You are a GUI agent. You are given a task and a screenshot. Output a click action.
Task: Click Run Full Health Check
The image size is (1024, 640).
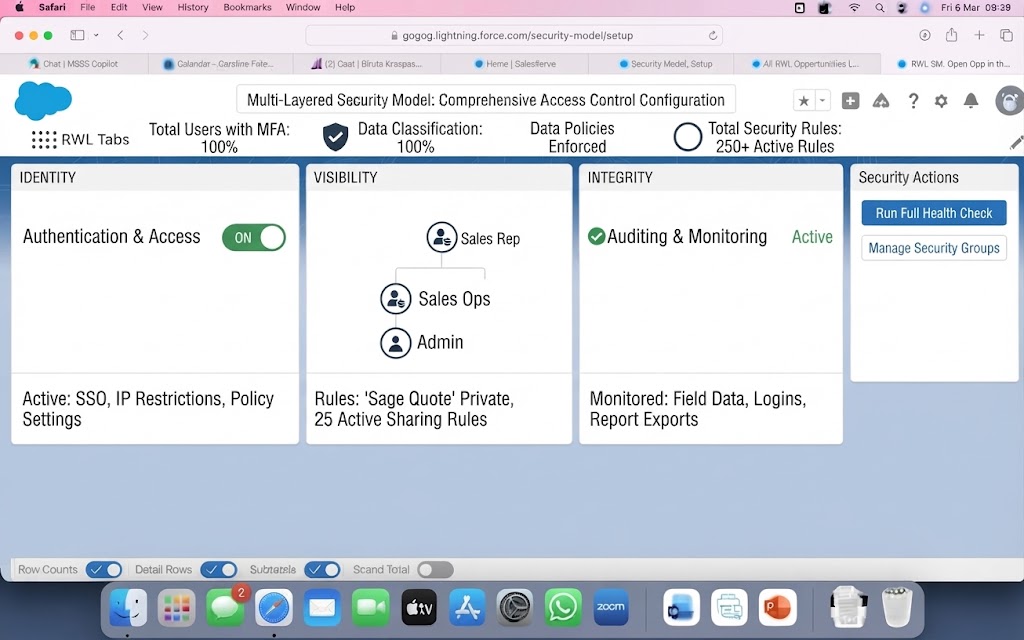click(934, 213)
